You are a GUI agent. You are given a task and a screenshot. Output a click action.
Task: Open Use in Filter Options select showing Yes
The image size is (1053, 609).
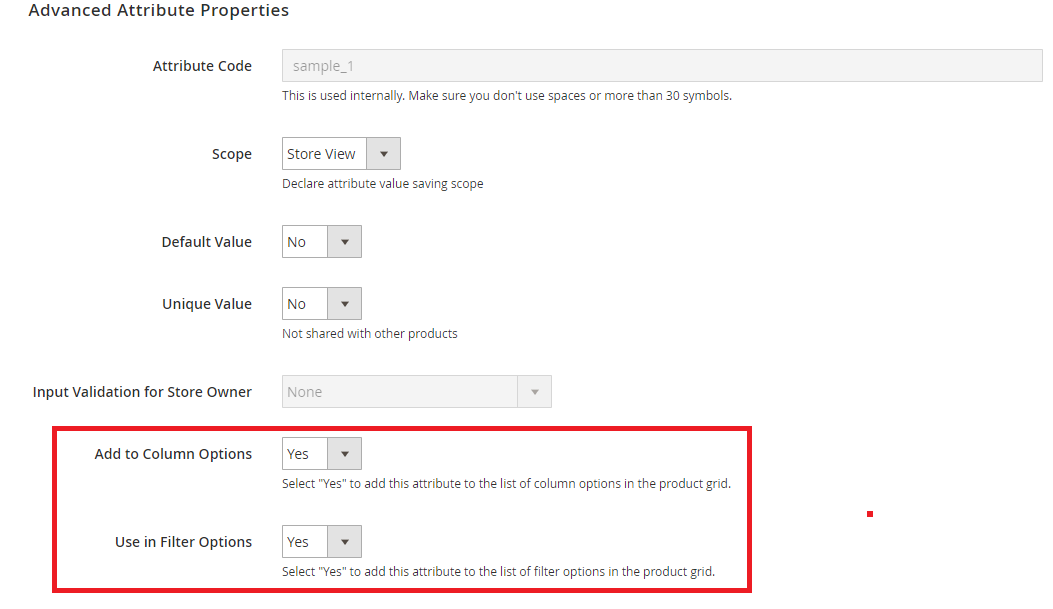[304, 542]
